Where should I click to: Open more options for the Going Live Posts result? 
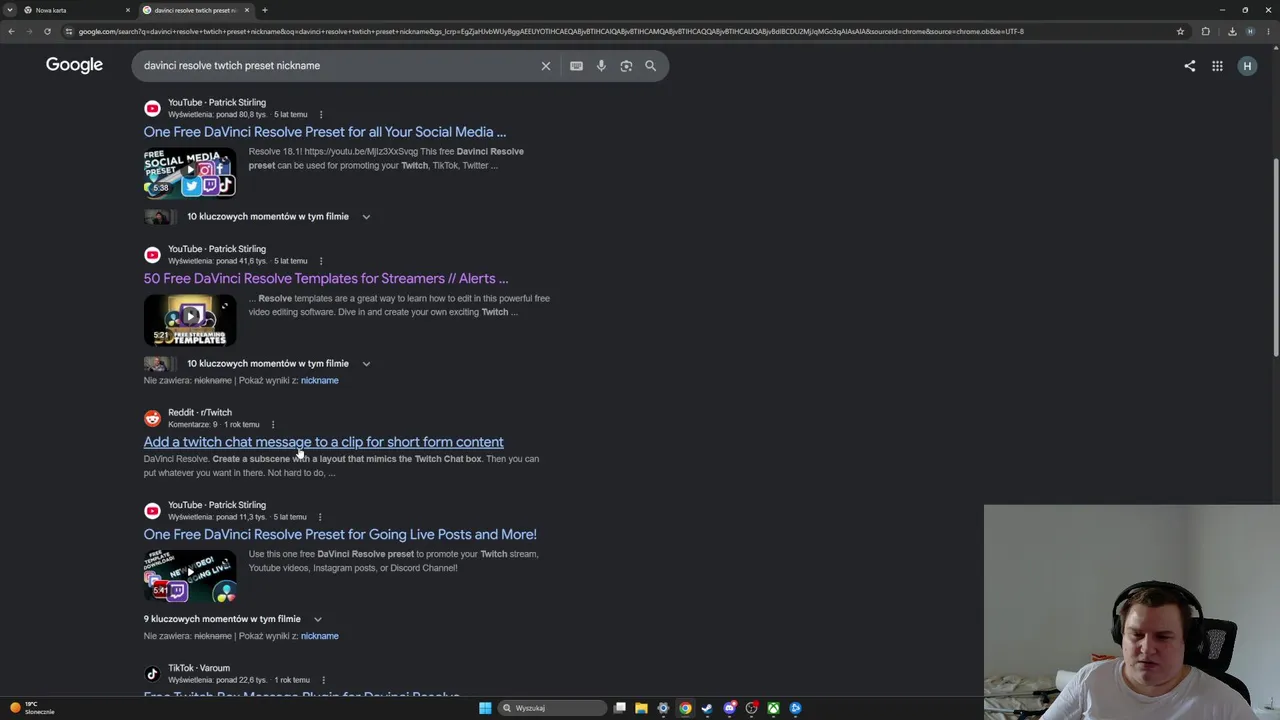(x=320, y=517)
